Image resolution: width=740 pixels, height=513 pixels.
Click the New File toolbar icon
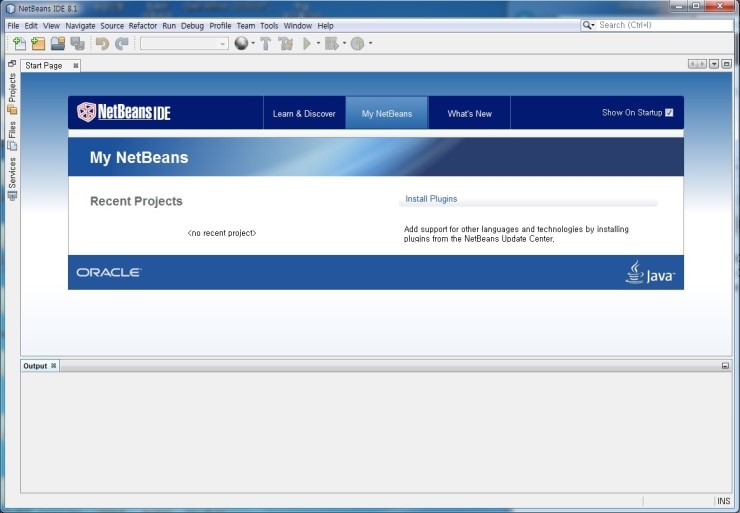[19, 43]
